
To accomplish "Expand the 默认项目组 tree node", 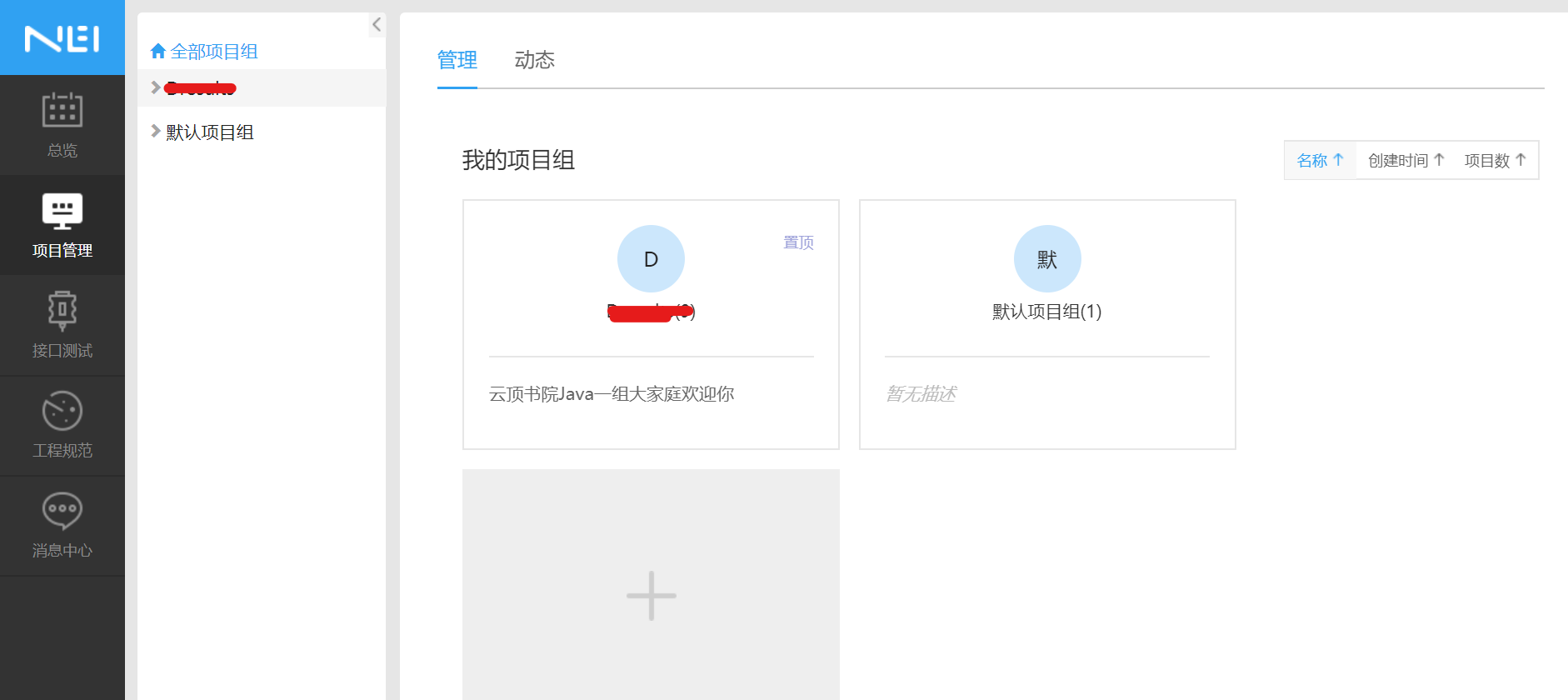I will coord(155,131).
